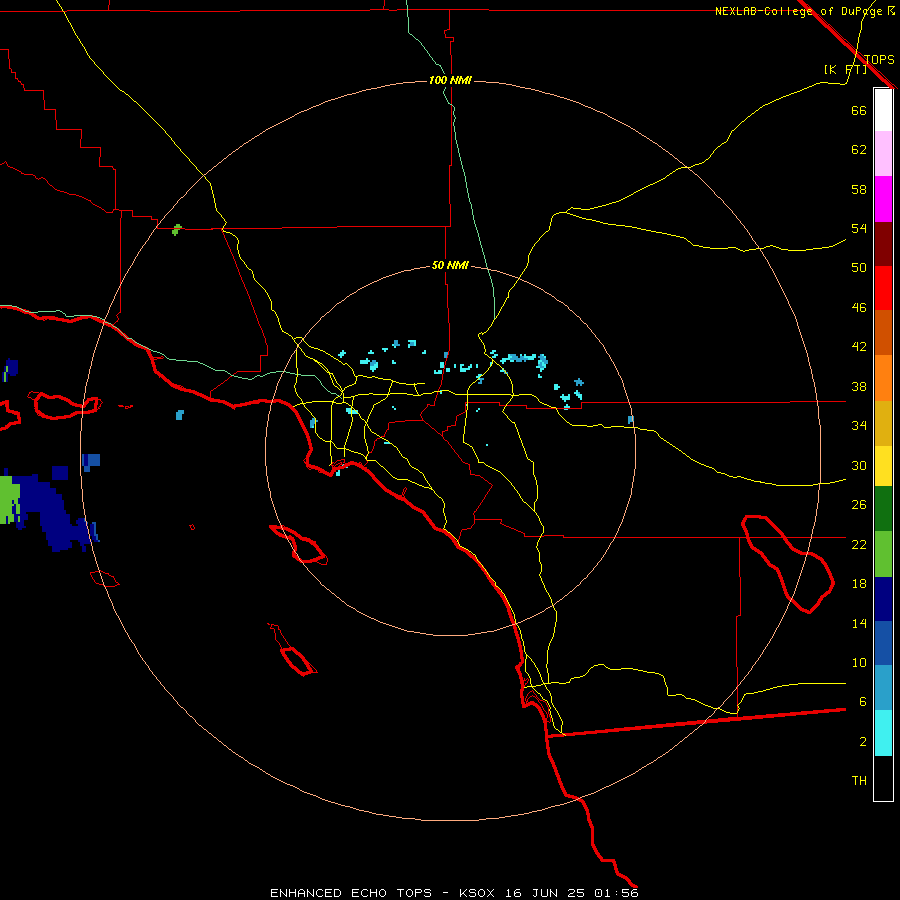
Task: Click the white swatch in the tops legend
Action: (x=883, y=110)
